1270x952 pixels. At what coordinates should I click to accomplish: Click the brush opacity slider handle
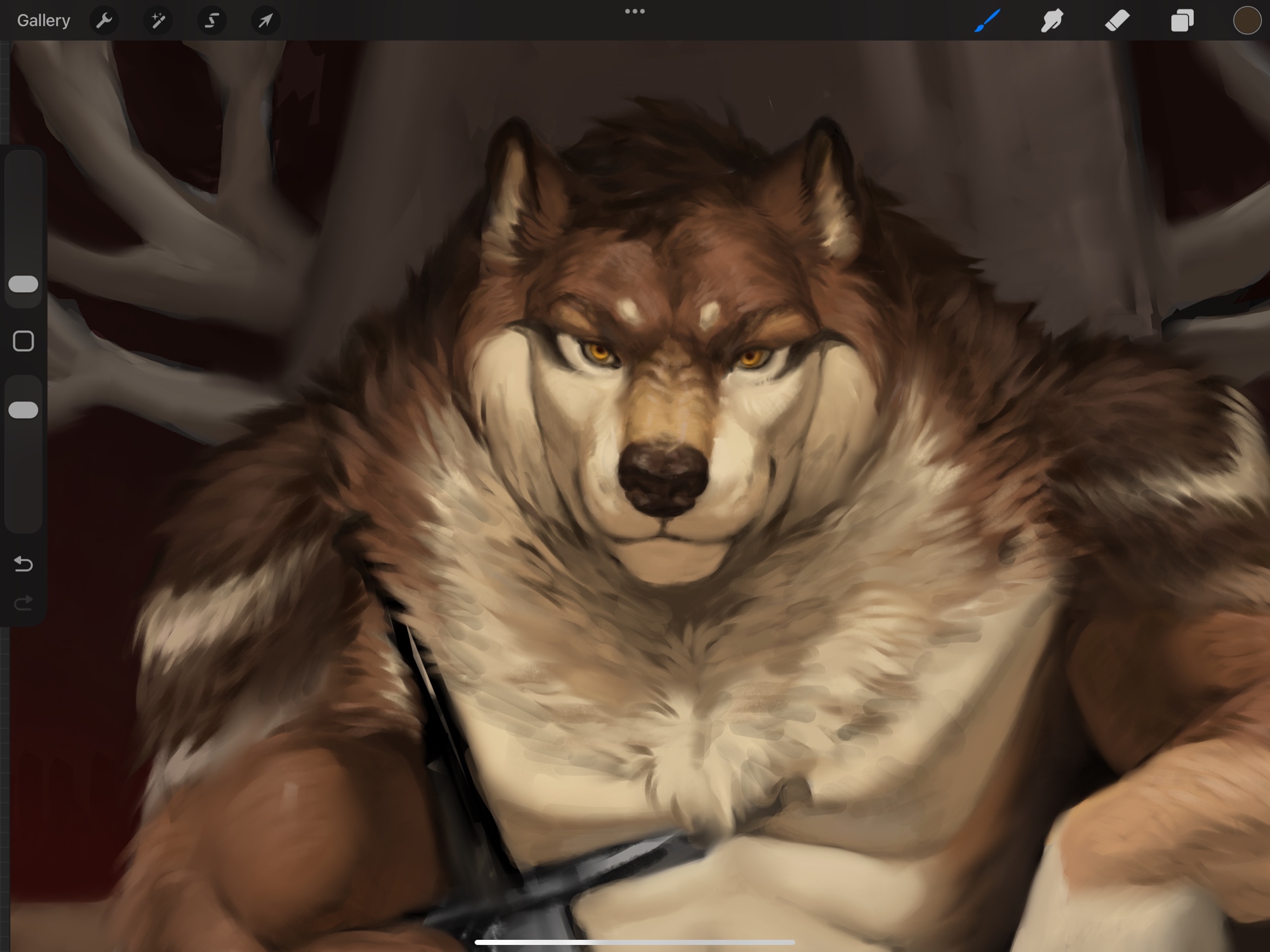pos(23,410)
